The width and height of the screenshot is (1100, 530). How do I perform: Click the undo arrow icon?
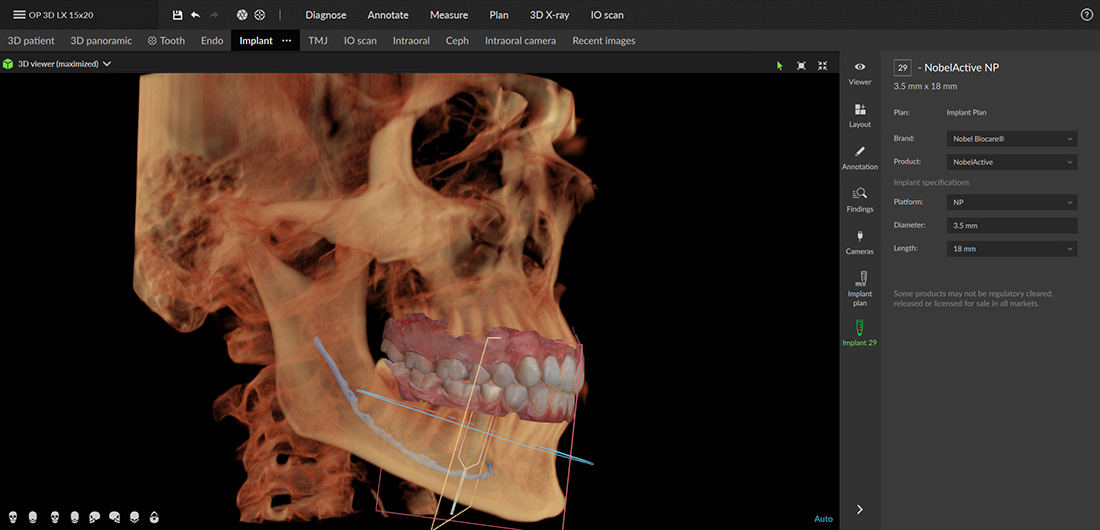pos(195,15)
